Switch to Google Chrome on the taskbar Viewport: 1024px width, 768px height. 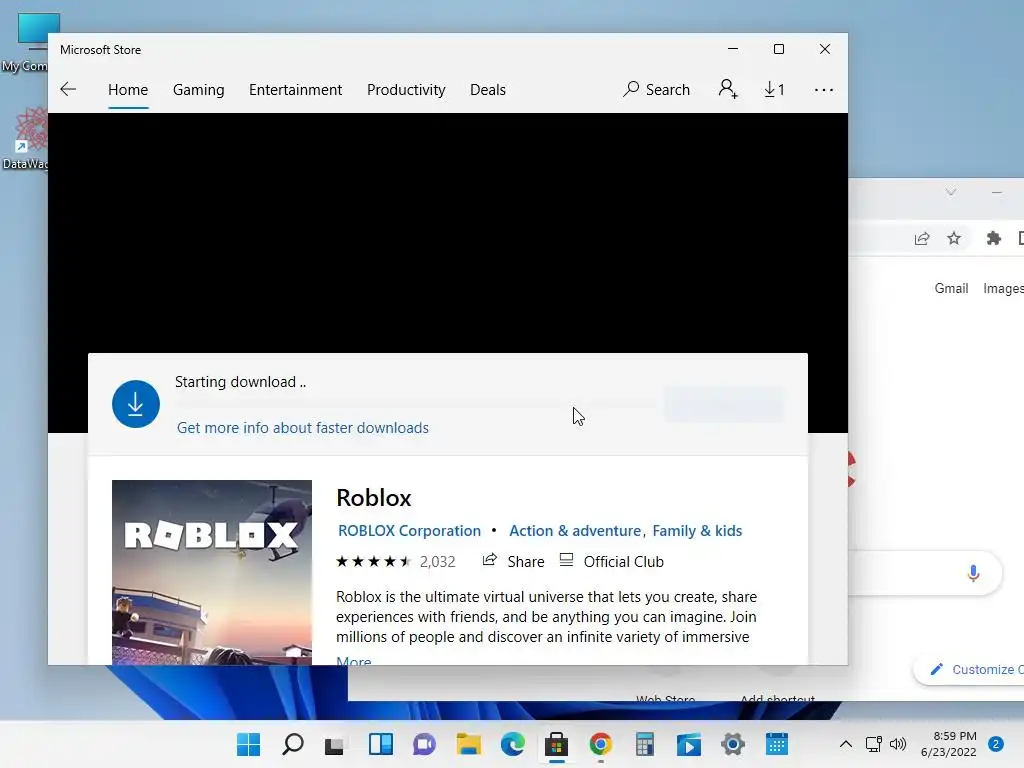[x=601, y=744]
